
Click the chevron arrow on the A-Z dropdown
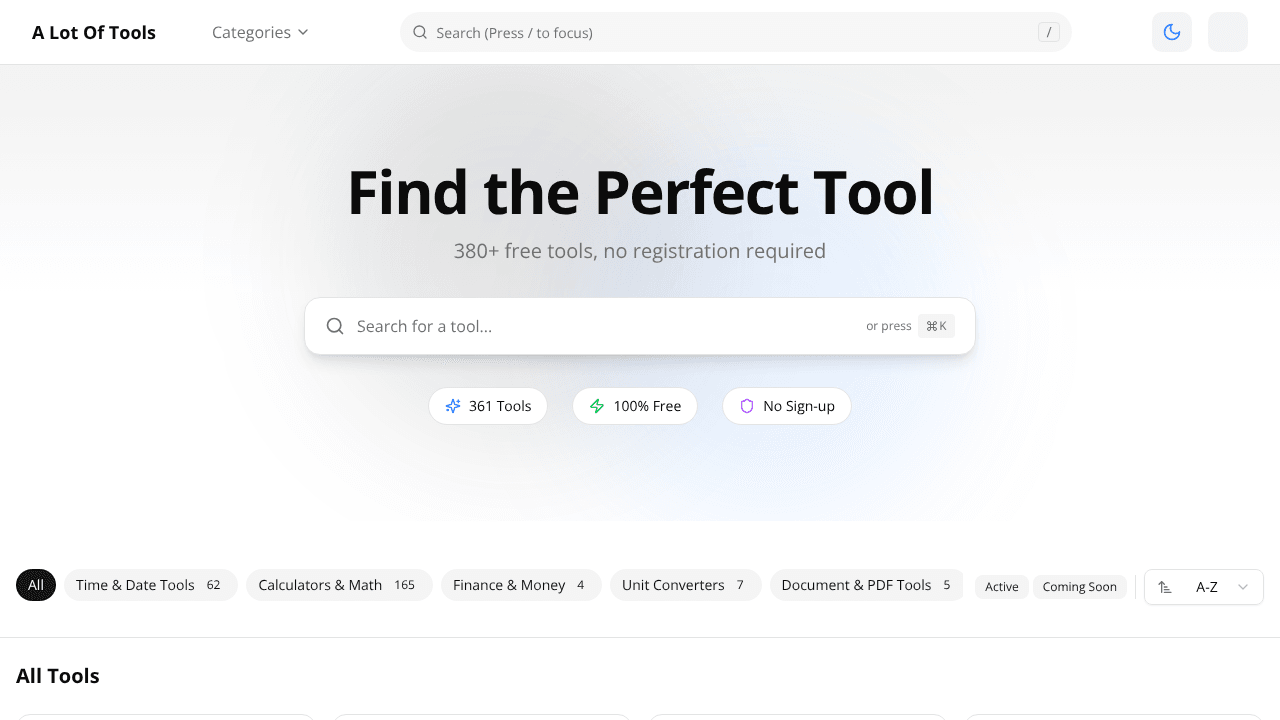click(x=1243, y=587)
